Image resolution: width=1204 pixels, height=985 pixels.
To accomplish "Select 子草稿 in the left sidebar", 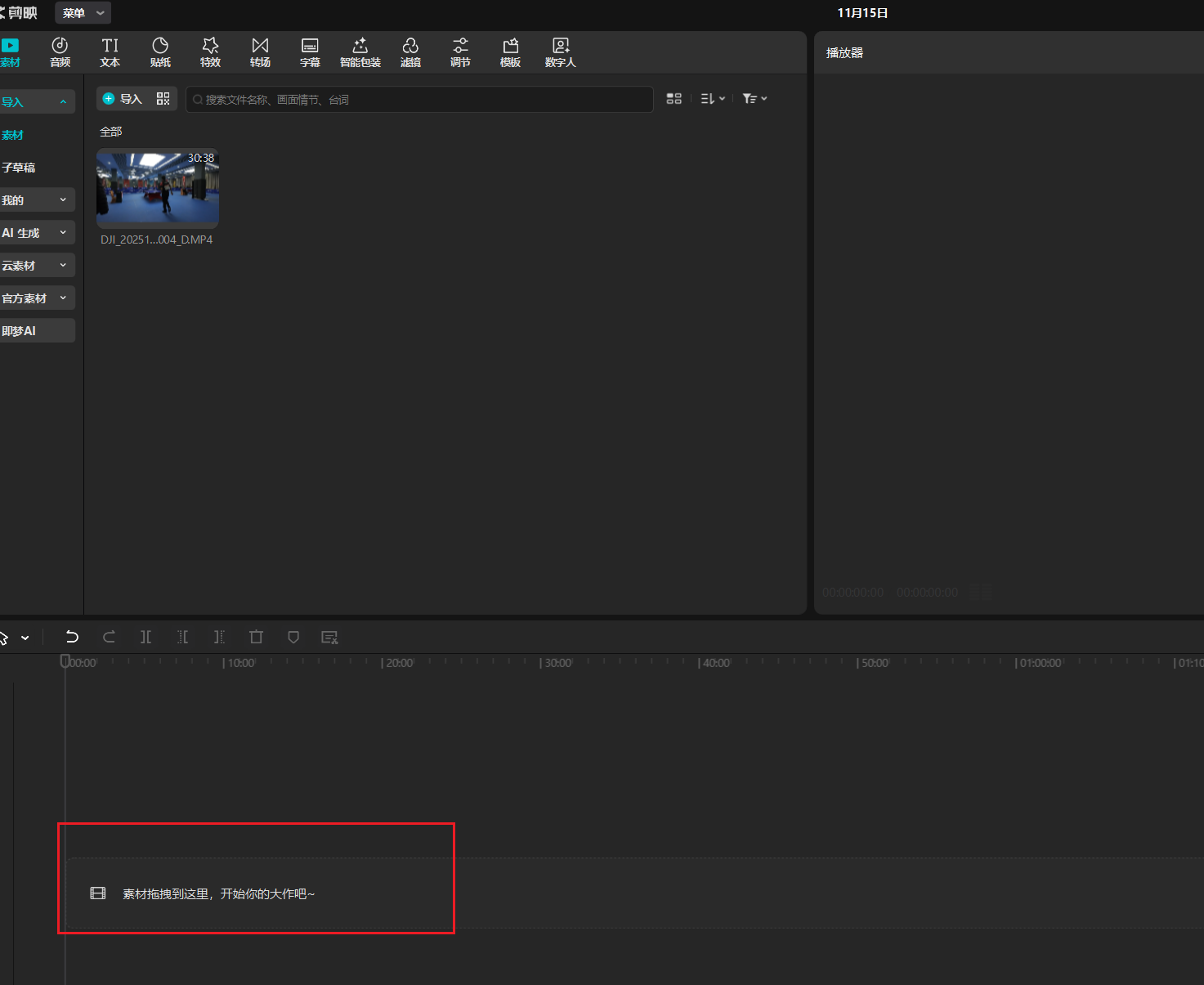I will tap(19, 168).
